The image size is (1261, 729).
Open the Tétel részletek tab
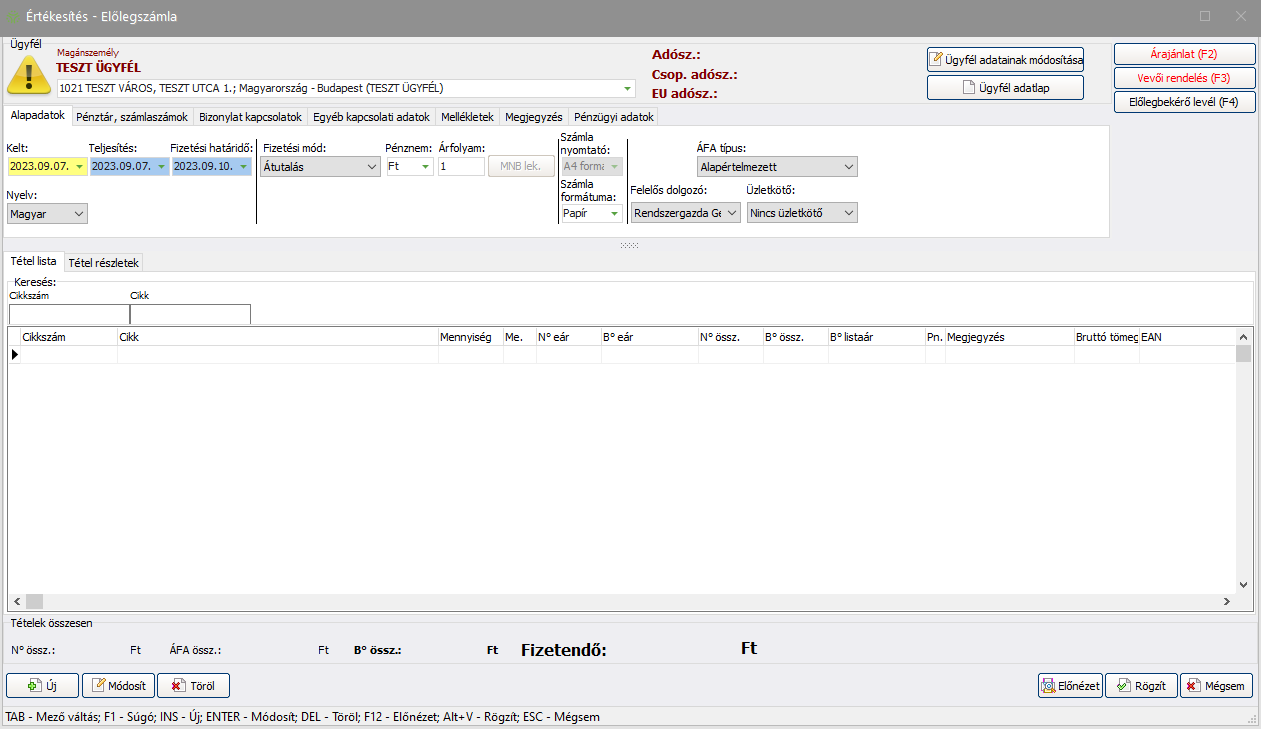tap(104, 263)
